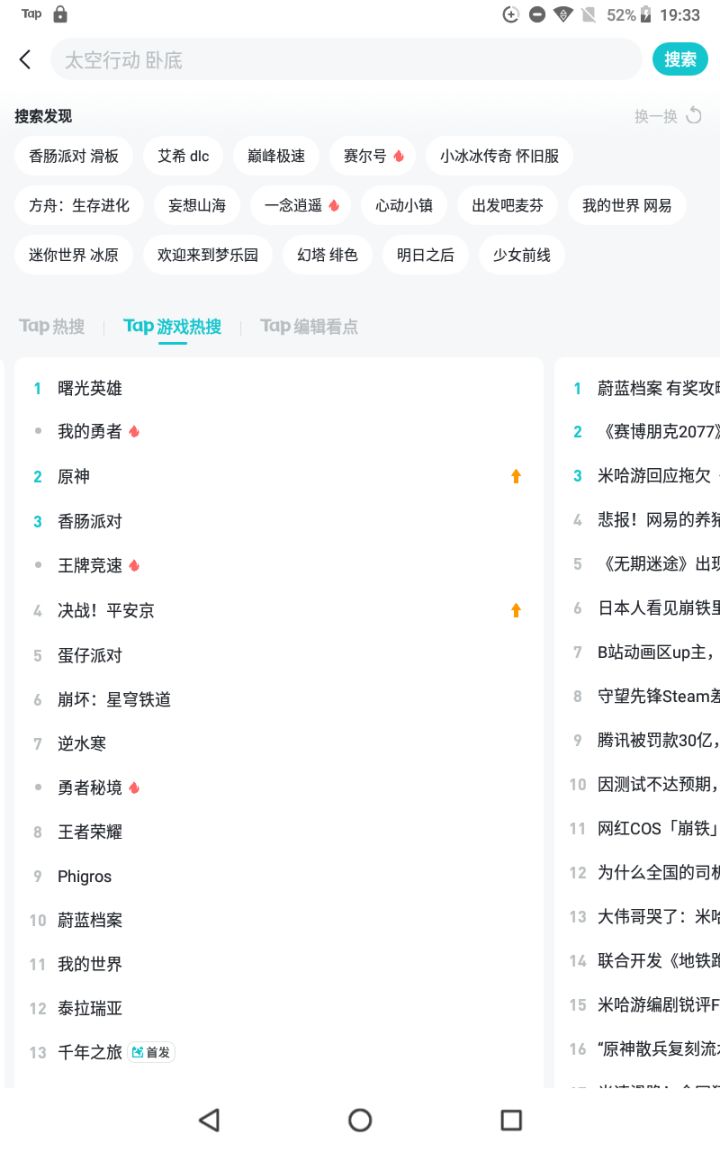
Task: Tap Android back navigation button
Action: pos(209,1120)
